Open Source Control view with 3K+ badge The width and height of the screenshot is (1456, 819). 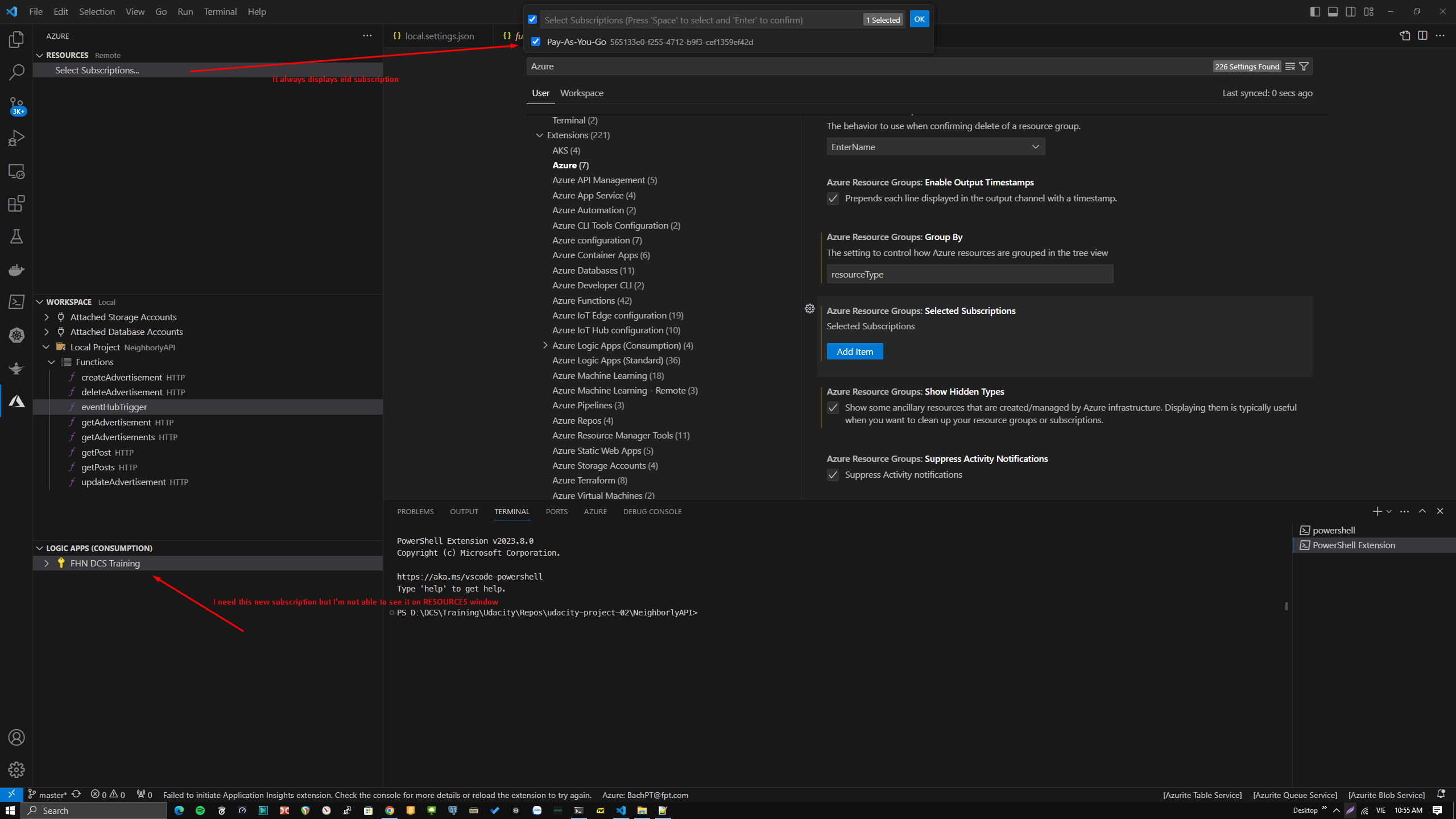16,105
